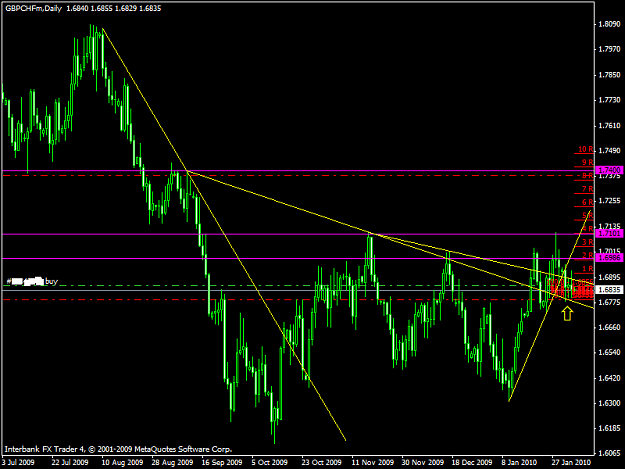The height and width of the screenshot is (469, 625).
Task: Click the 1 R risk label
Action: [588, 269]
